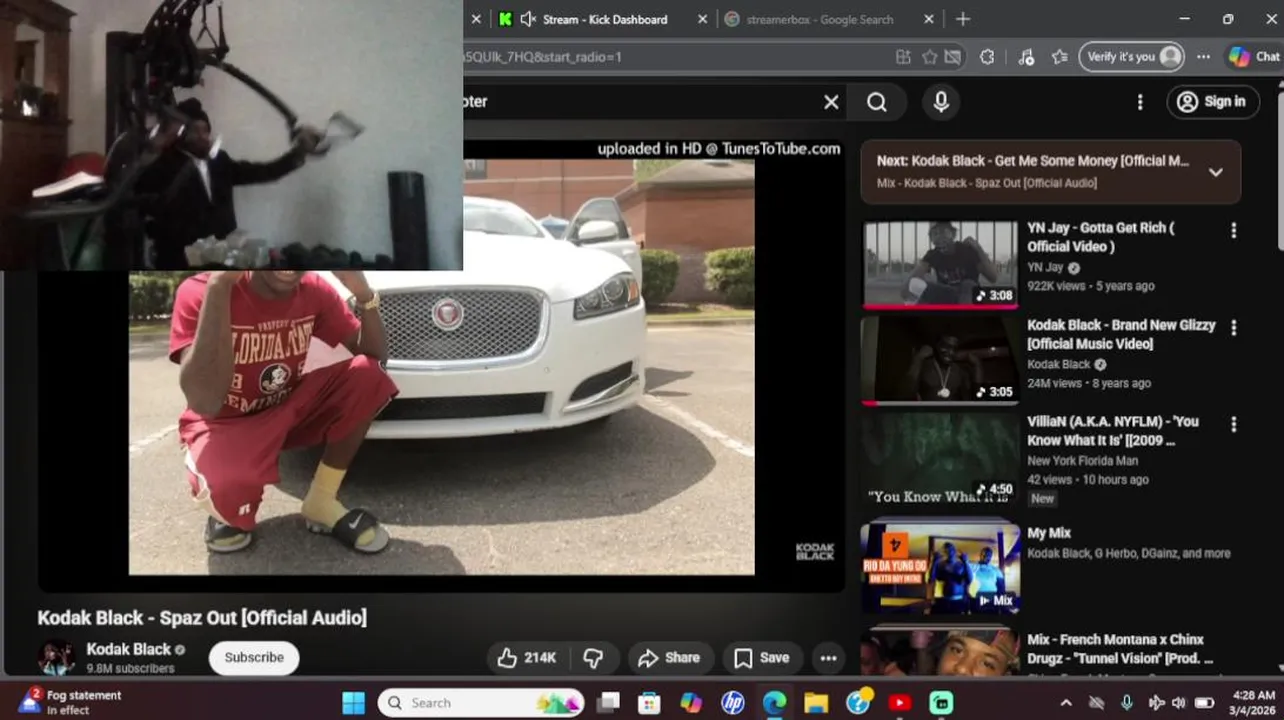The height and width of the screenshot is (720, 1284).
Task: Unmute the Kick Dashboard tab speaker icon
Action: pyautogui.click(x=529, y=19)
